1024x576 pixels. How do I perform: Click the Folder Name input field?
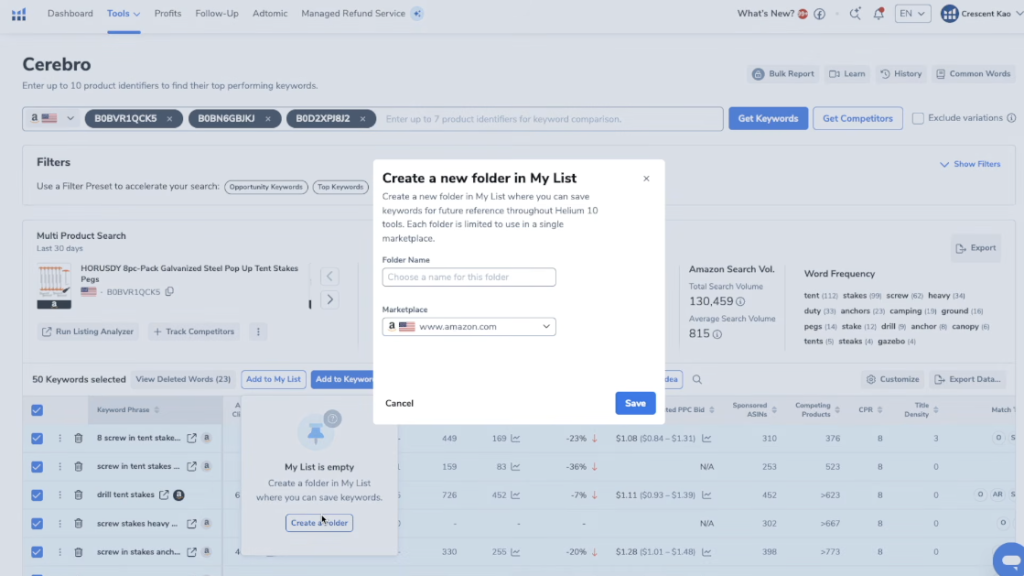tap(469, 277)
